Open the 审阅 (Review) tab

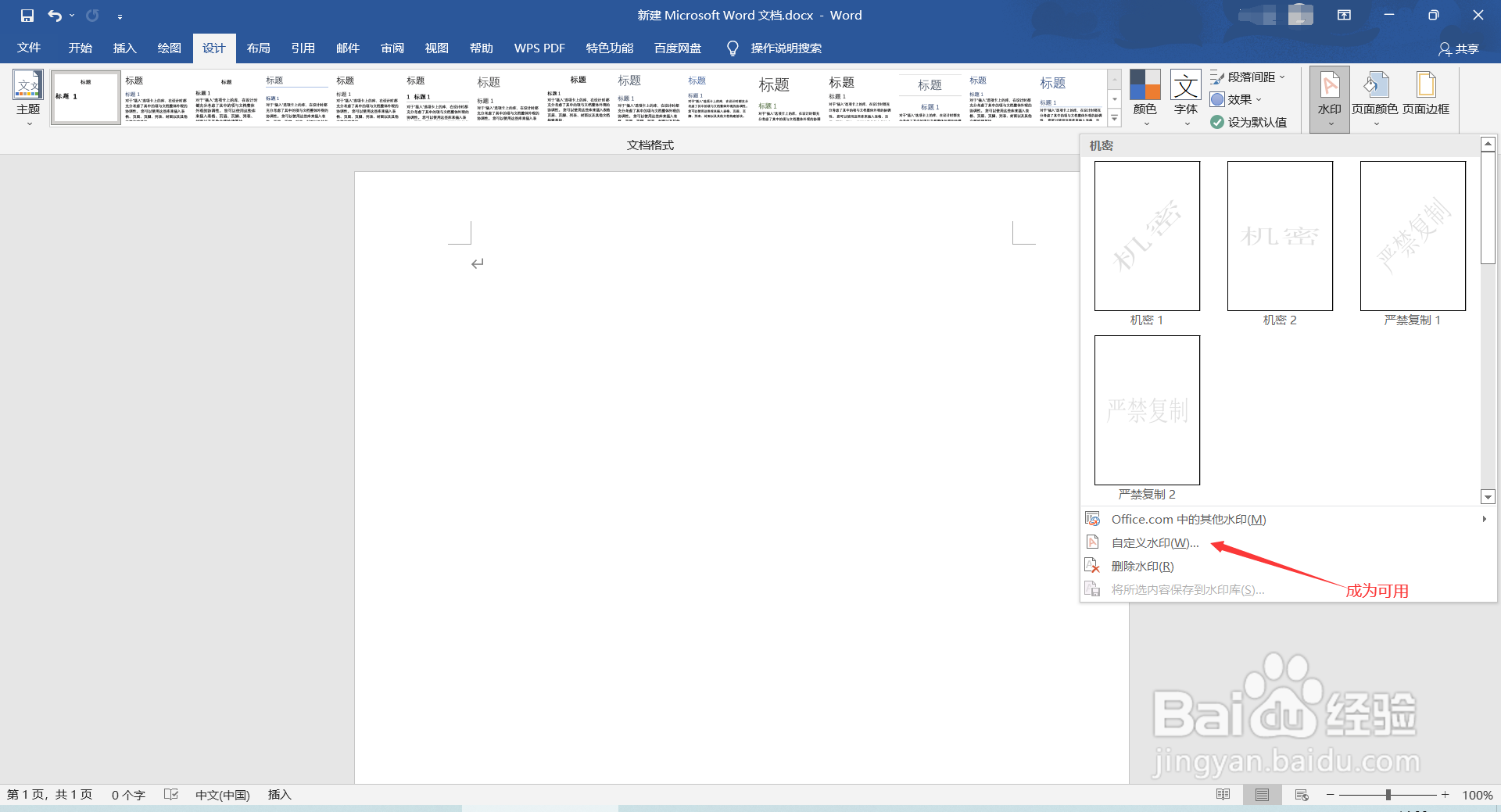[x=392, y=48]
